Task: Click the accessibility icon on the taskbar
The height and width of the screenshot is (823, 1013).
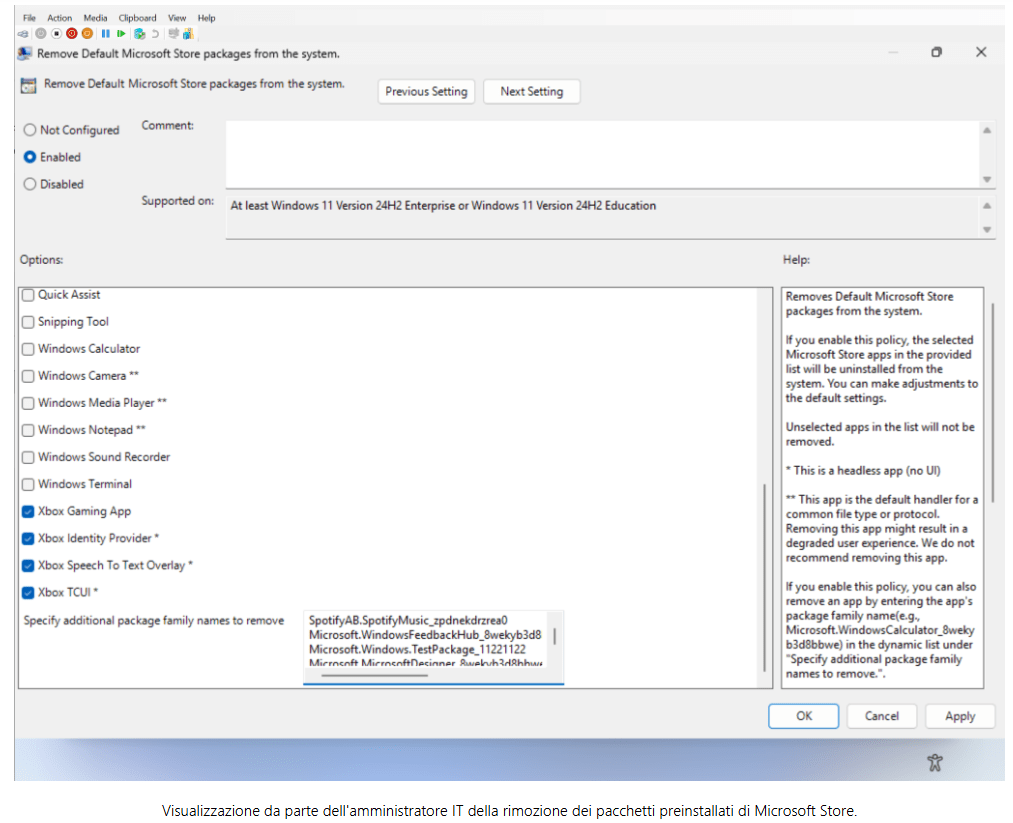Action: pos(935,763)
